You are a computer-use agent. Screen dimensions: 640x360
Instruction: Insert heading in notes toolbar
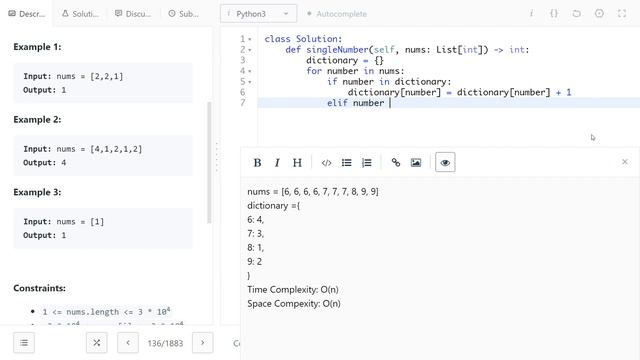(x=297, y=162)
